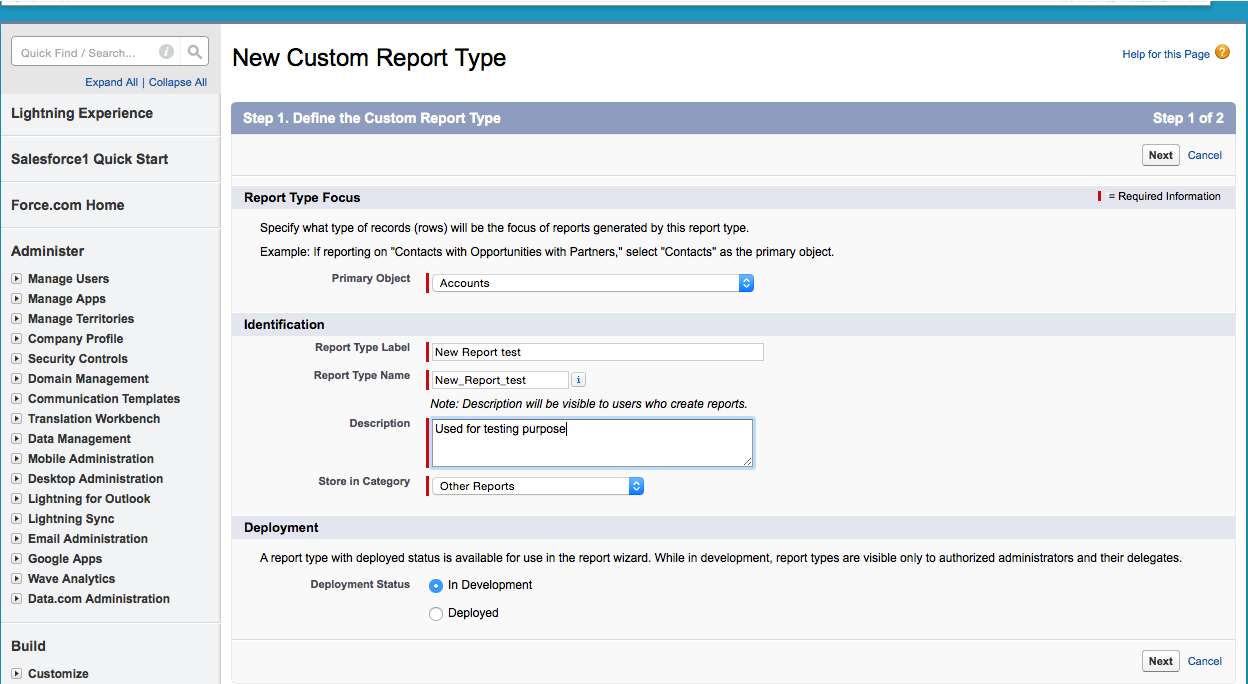Expand the Manage Users arrow icon

17,279
